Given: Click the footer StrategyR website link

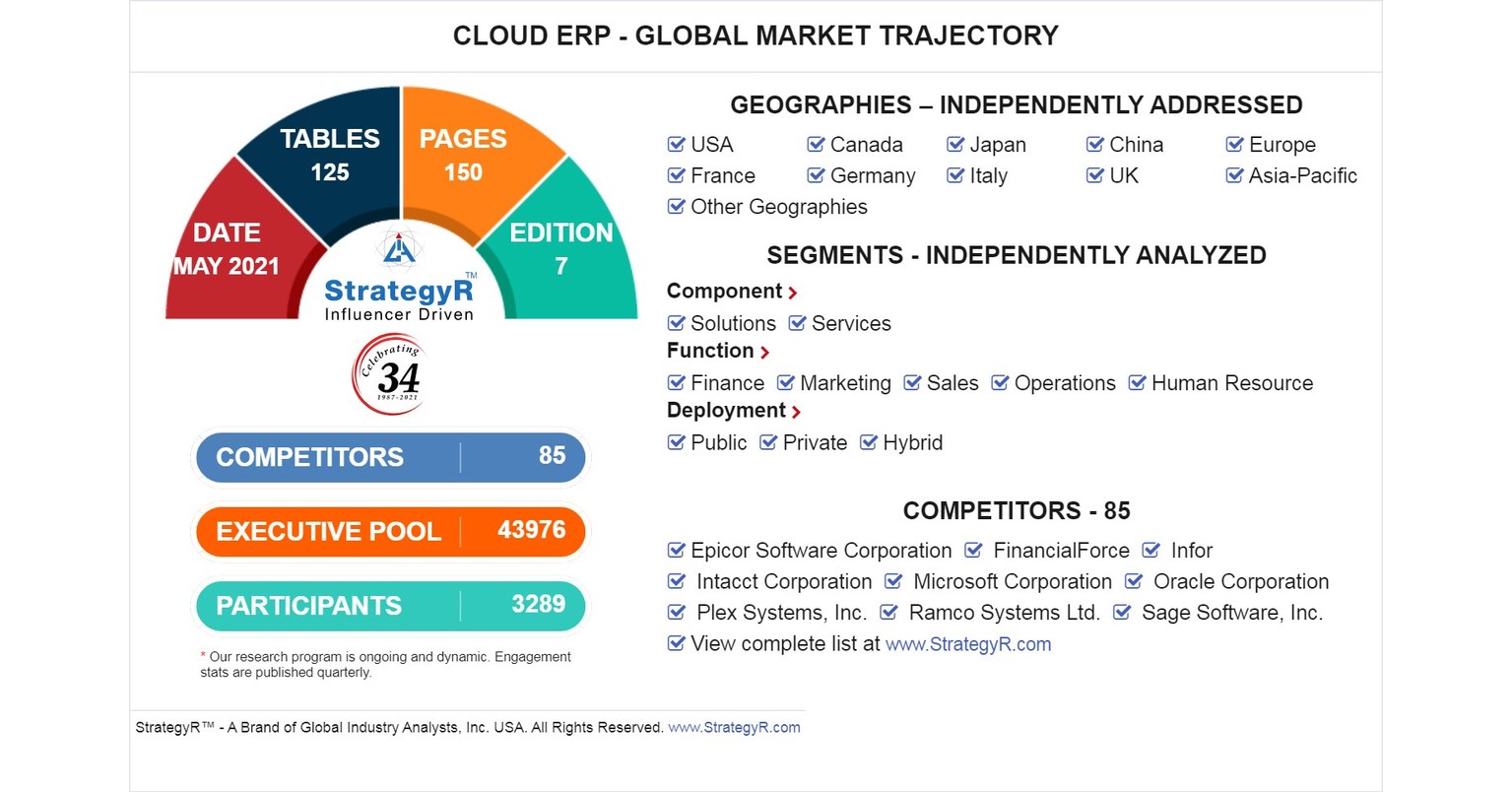Looking at the screenshot, I should (x=736, y=727).
